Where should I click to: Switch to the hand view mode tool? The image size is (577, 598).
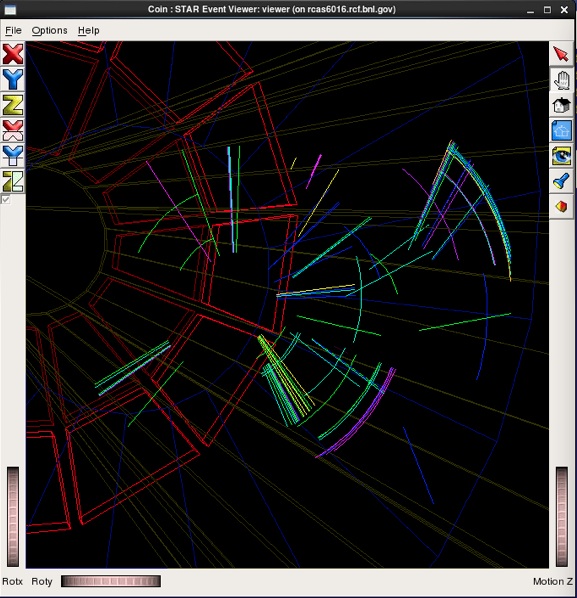(561, 80)
